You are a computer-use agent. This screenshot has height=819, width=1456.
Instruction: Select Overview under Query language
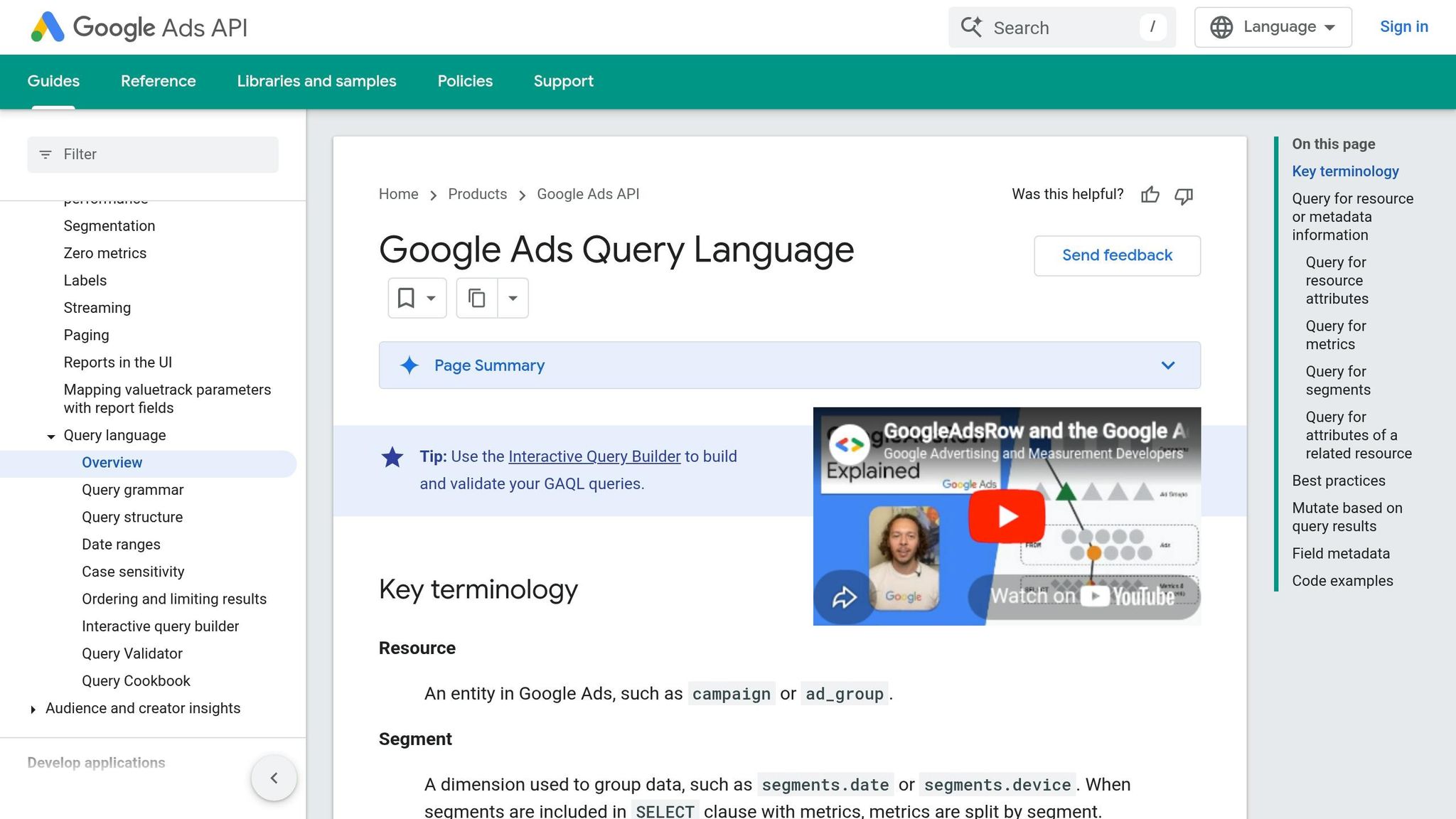(112, 463)
